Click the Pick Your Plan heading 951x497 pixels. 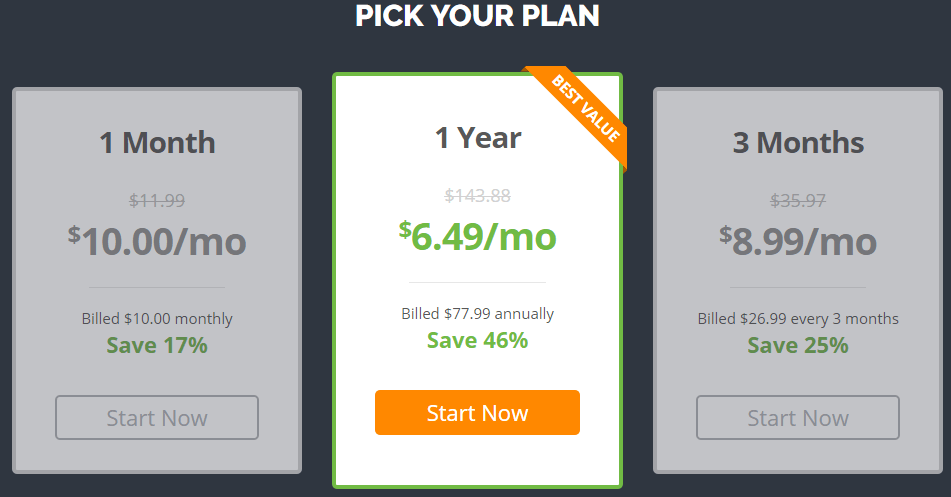tap(477, 15)
